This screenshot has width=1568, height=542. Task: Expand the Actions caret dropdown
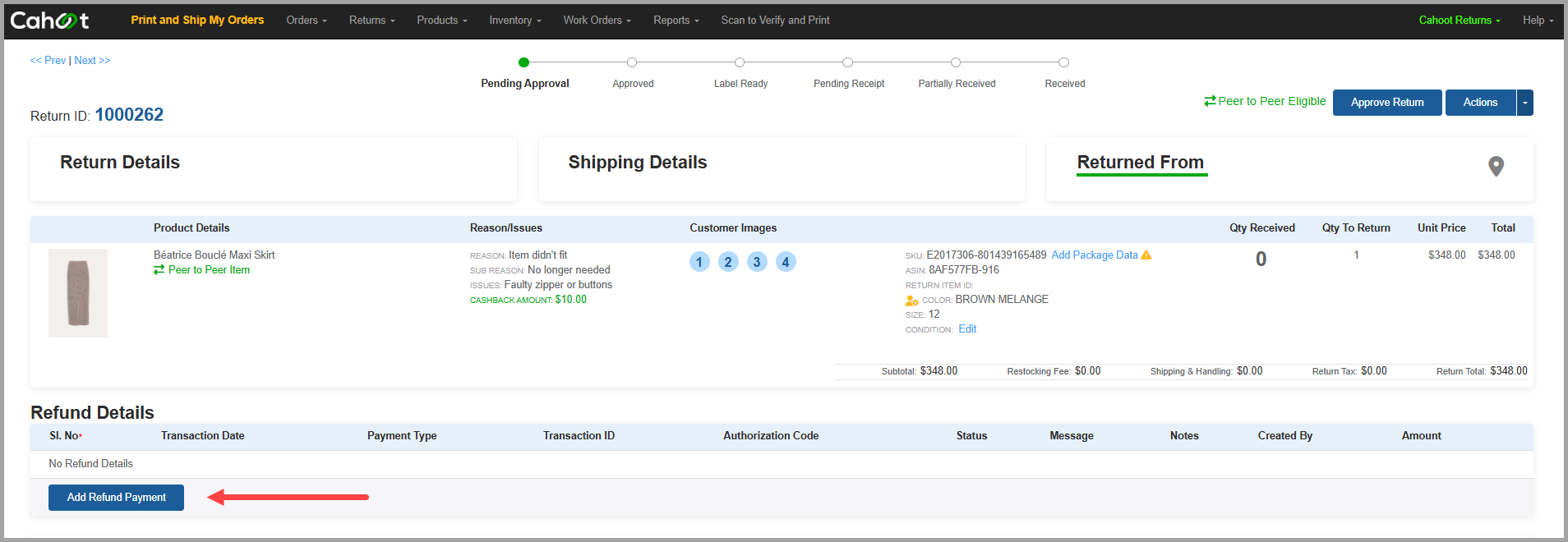[1525, 103]
